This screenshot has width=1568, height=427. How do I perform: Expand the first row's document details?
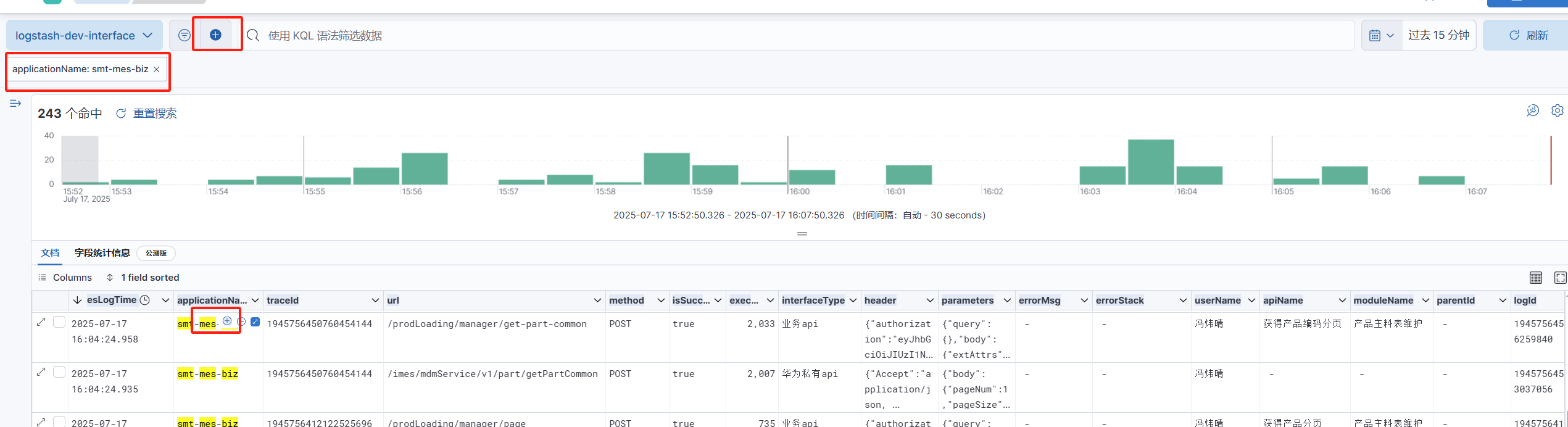[41, 322]
